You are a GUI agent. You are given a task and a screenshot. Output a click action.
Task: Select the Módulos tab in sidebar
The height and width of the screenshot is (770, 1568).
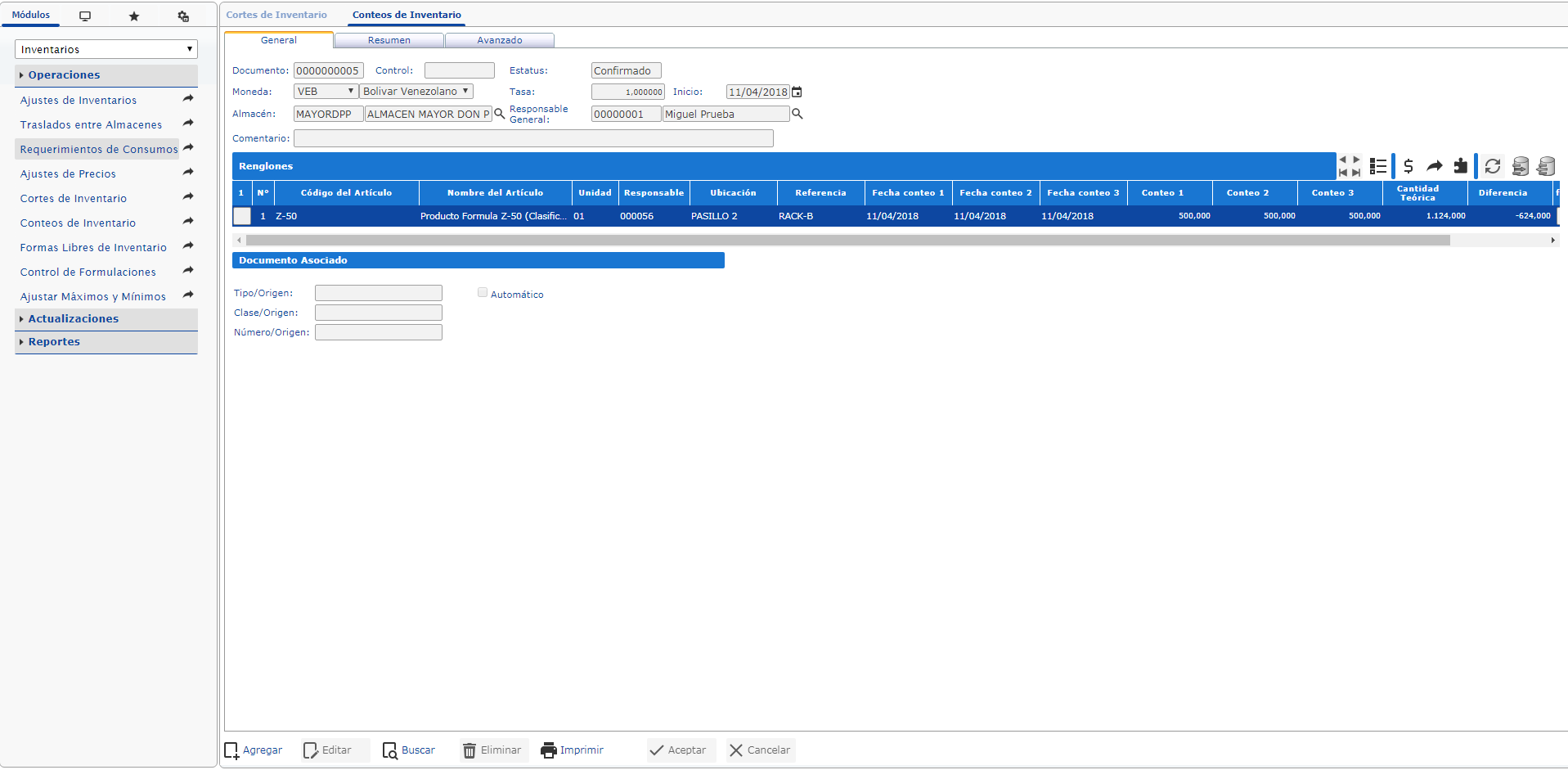[31, 15]
